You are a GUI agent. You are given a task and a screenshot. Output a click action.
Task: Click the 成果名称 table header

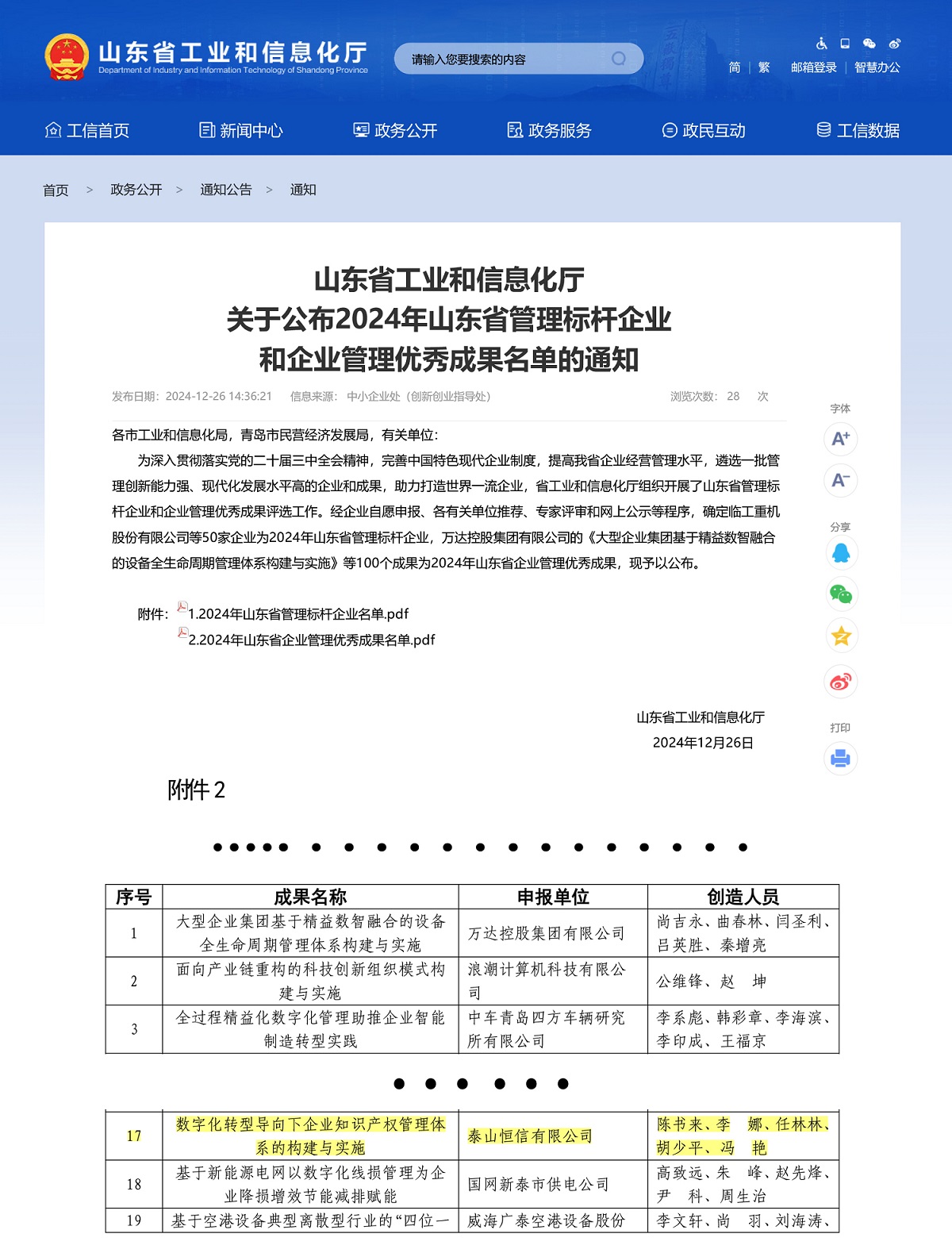point(310,897)
